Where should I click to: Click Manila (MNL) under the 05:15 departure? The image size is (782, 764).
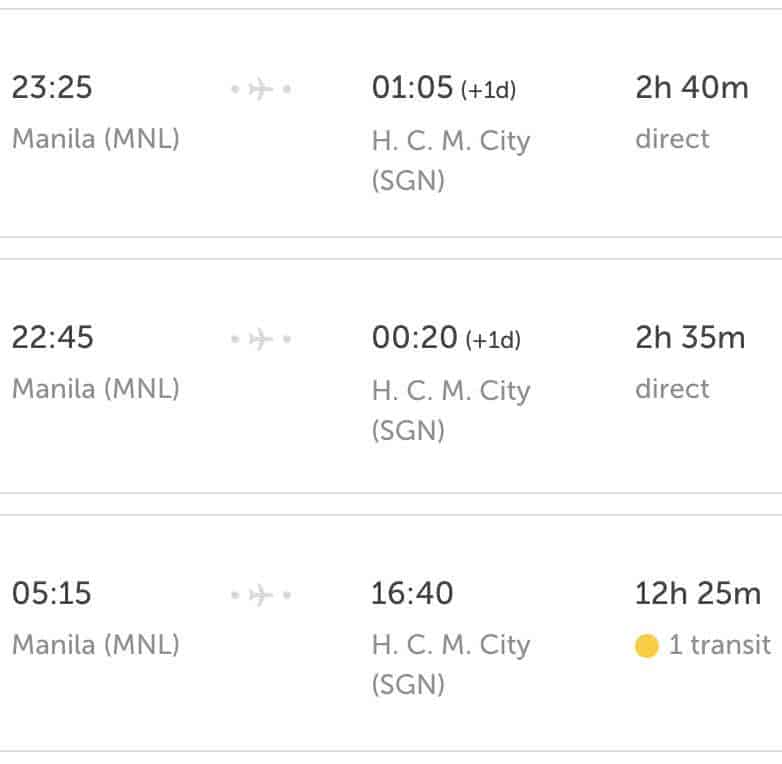click(x=95, y=644)
